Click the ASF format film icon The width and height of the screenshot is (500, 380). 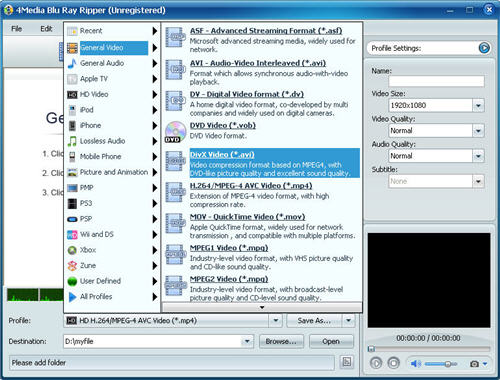pos(175,37)
